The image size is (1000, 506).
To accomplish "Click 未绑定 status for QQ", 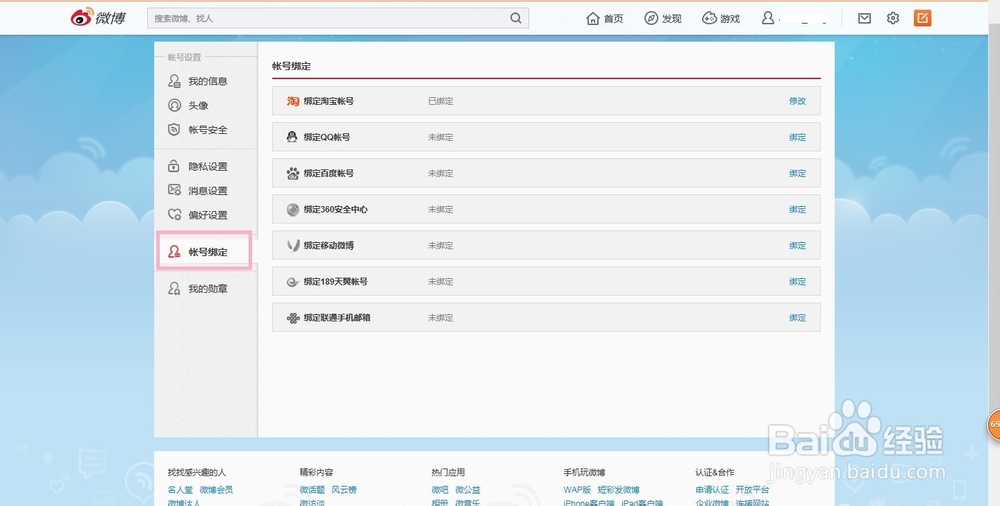I will point(441,137).
